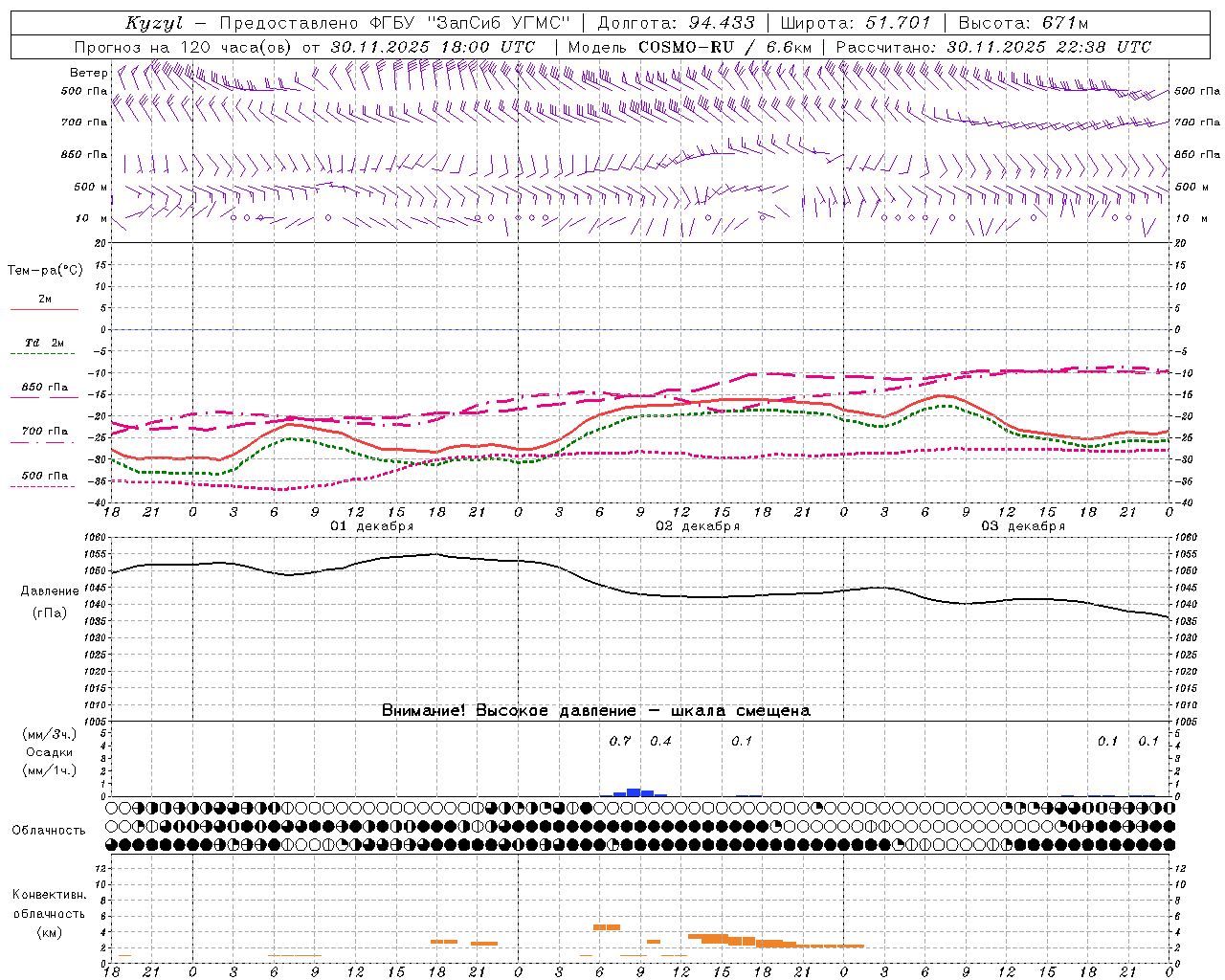Click the "Конвективн." convective cloud label
This screenshot has width=1225, height=980.
pyautogui.click(x=50, y=895)
